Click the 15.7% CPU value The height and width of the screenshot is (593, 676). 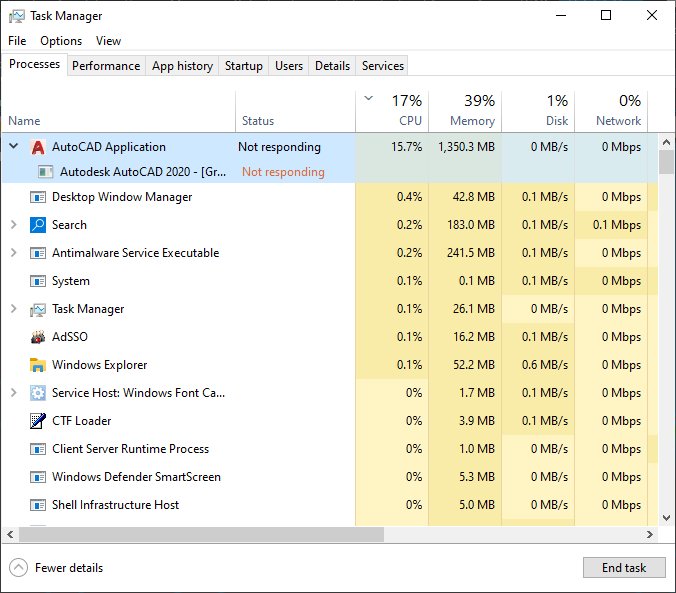point(407,147)
